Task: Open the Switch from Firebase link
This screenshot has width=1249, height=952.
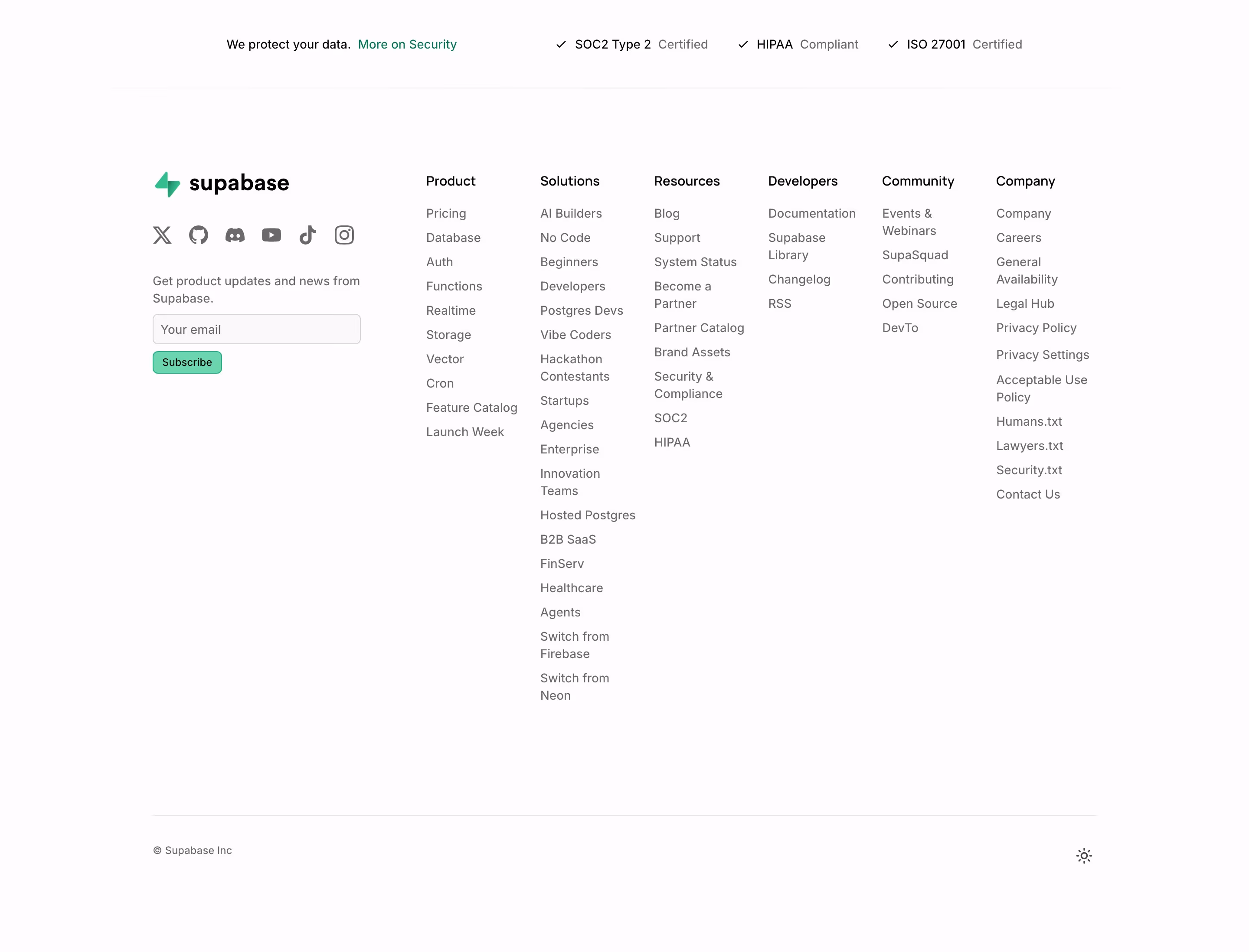Action: pos(575,646)
